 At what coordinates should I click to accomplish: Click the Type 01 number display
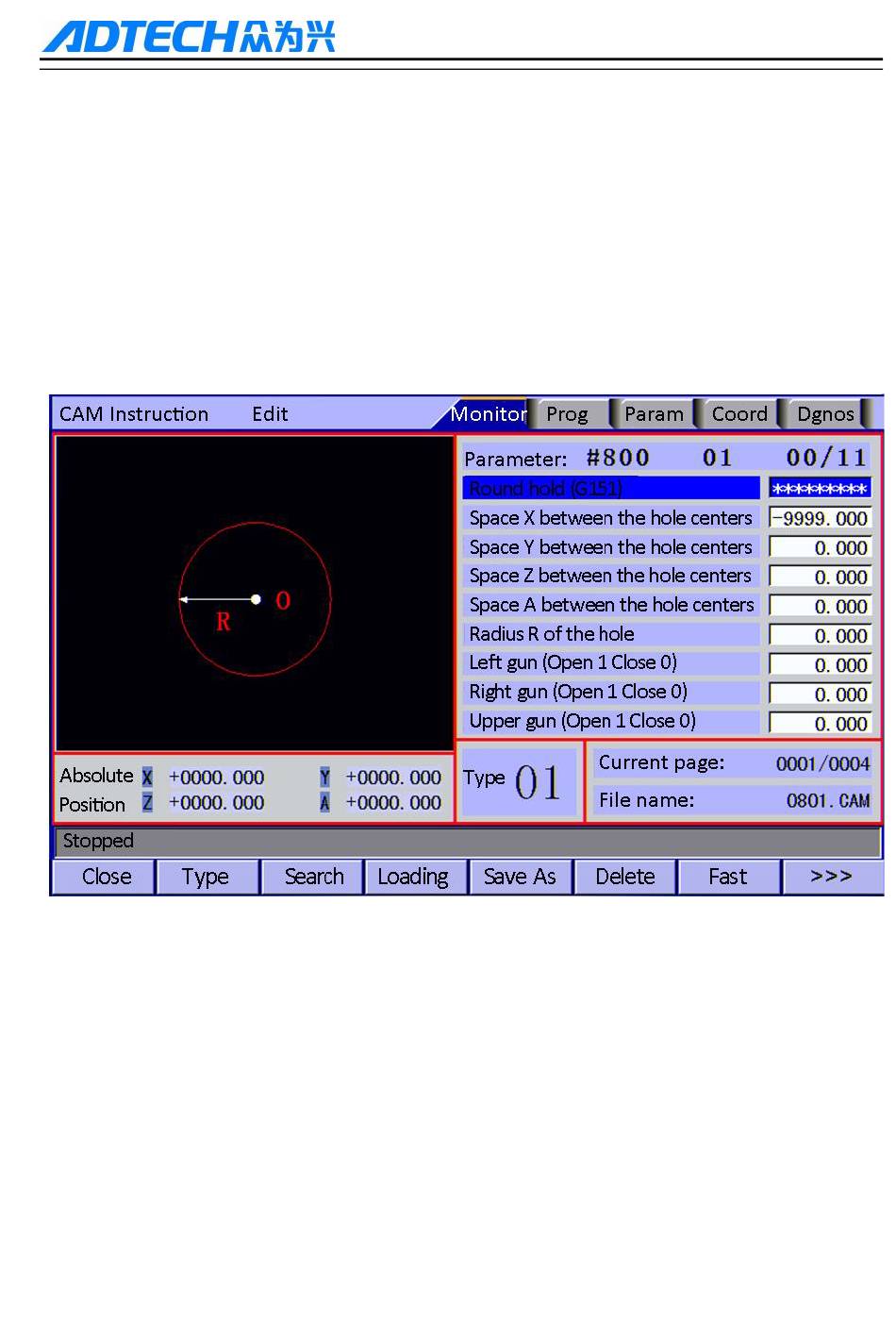pos(538,782)
